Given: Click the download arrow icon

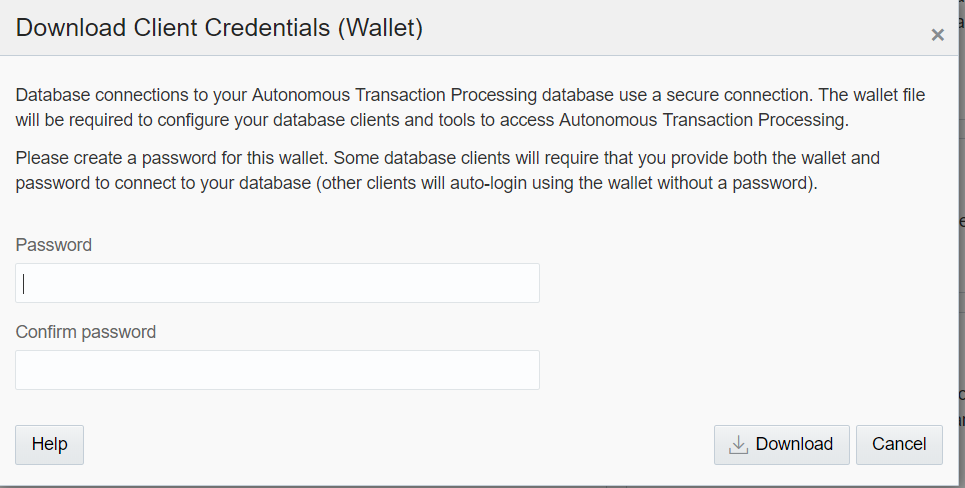Looking at the screenshot, I should [x=738, y=445].
